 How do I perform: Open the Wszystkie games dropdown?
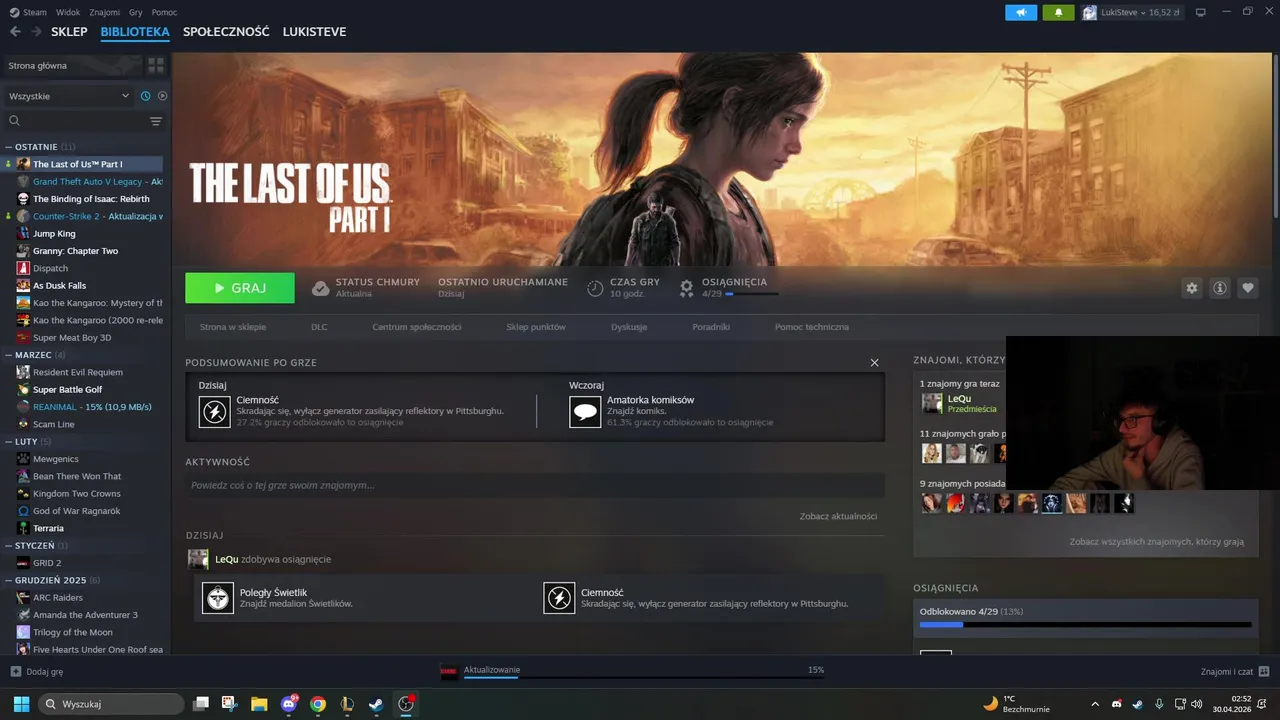(68, 96)
